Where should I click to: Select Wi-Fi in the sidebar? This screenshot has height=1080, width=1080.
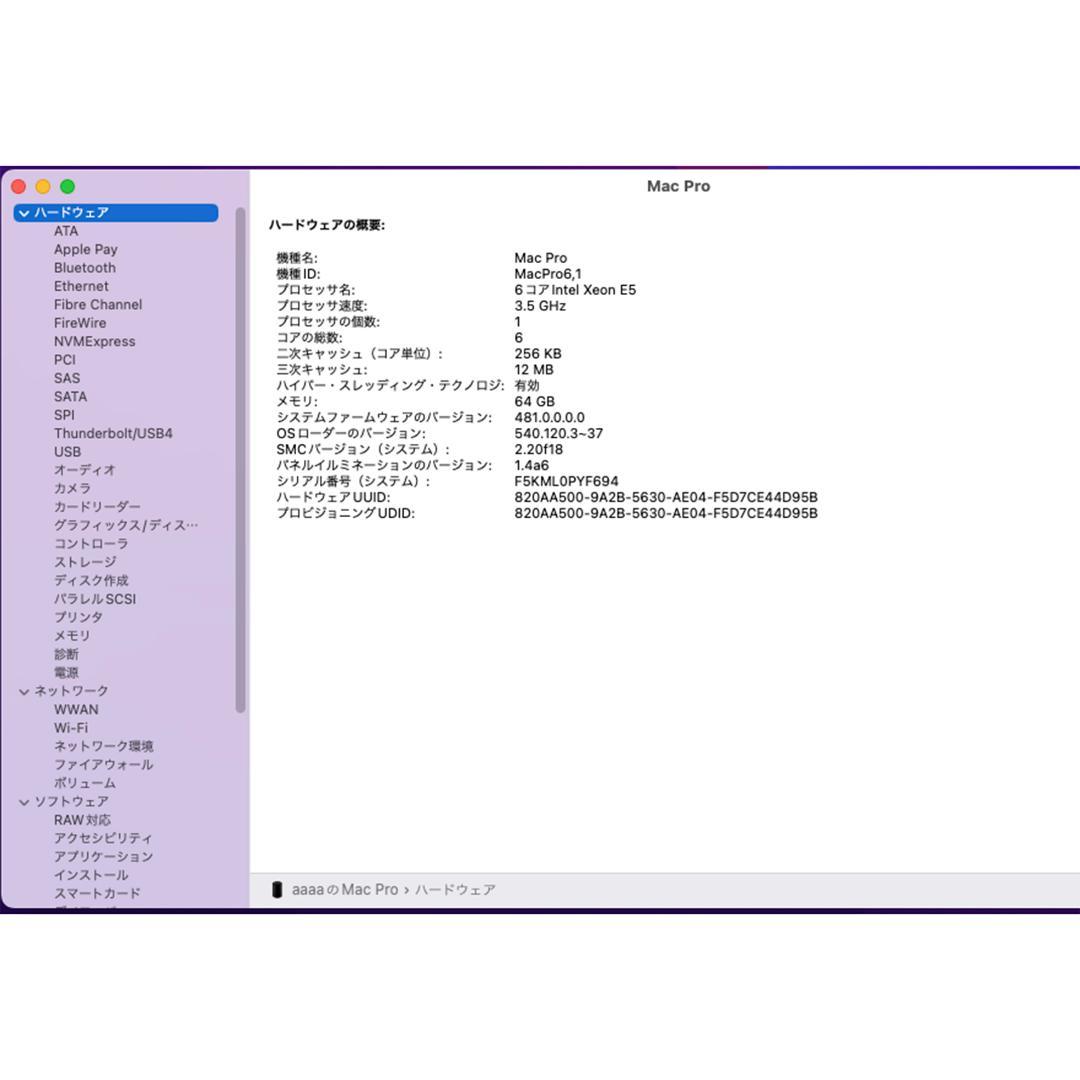coord(71,728)
